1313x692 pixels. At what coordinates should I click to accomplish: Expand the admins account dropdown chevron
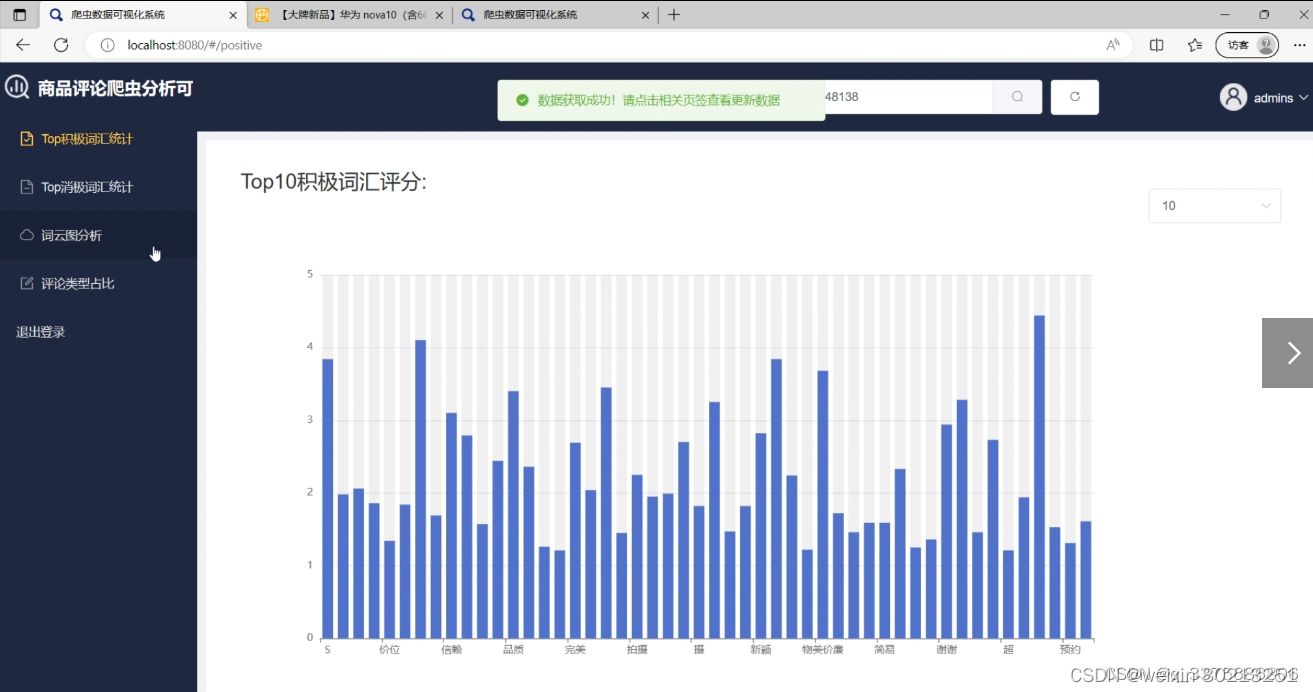(1301, 97)
